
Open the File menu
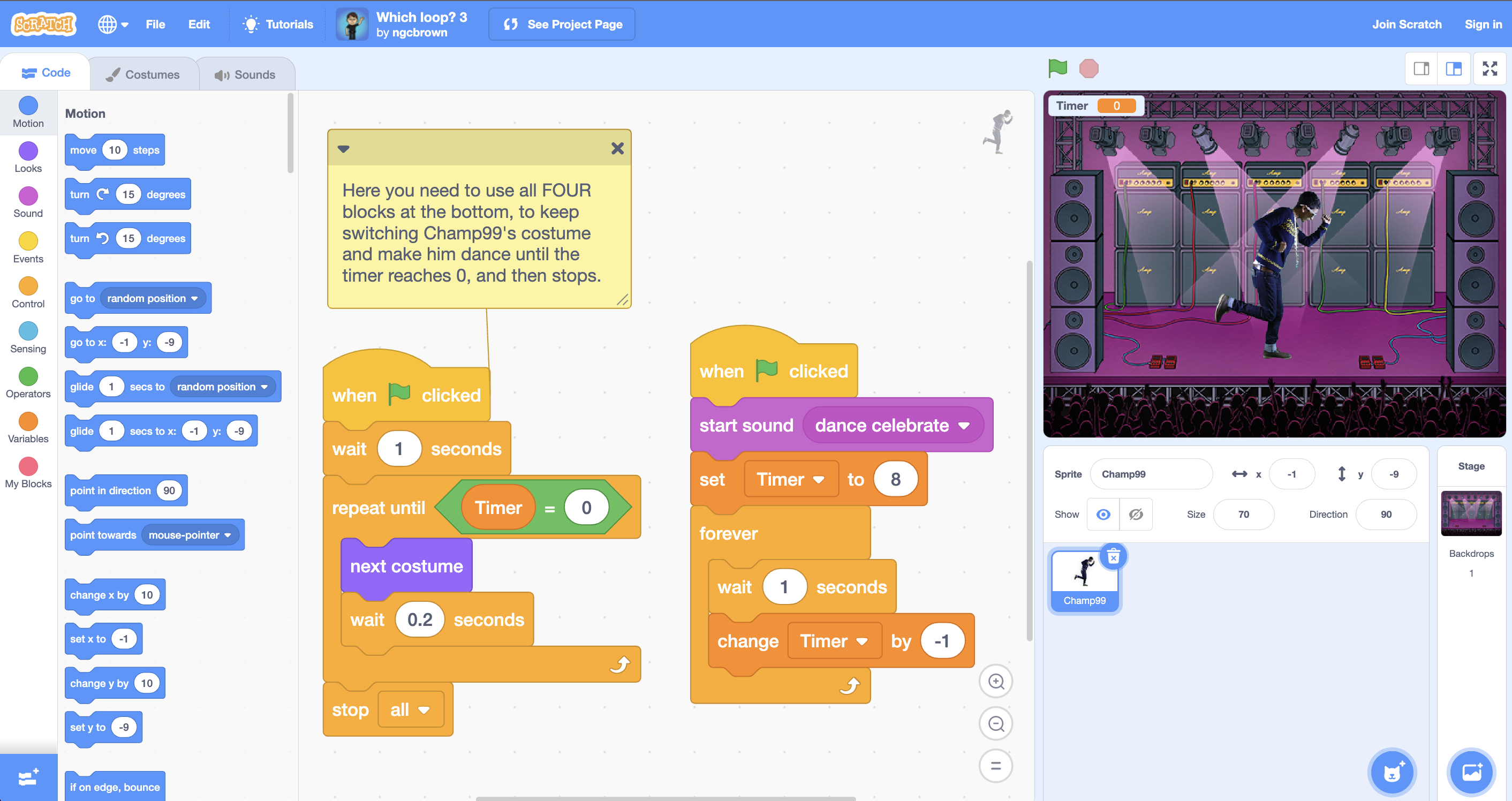click(x=155, y=24)
